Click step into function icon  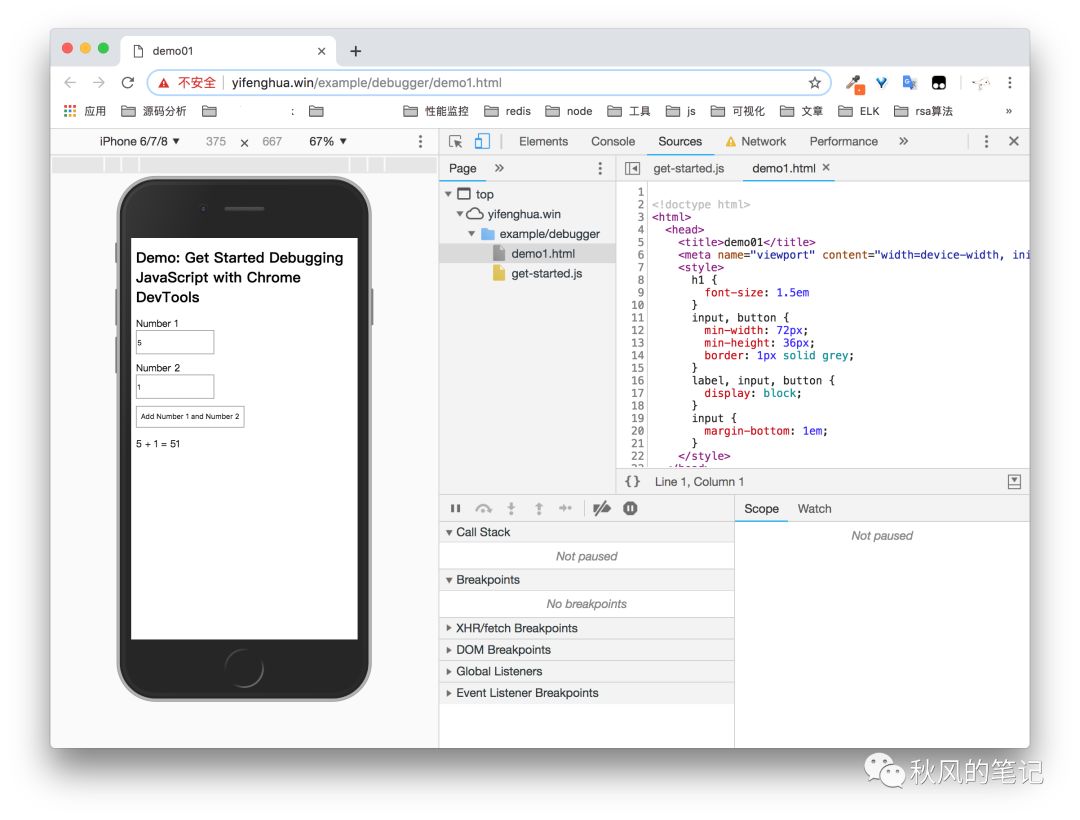click(x=511, y=509)
